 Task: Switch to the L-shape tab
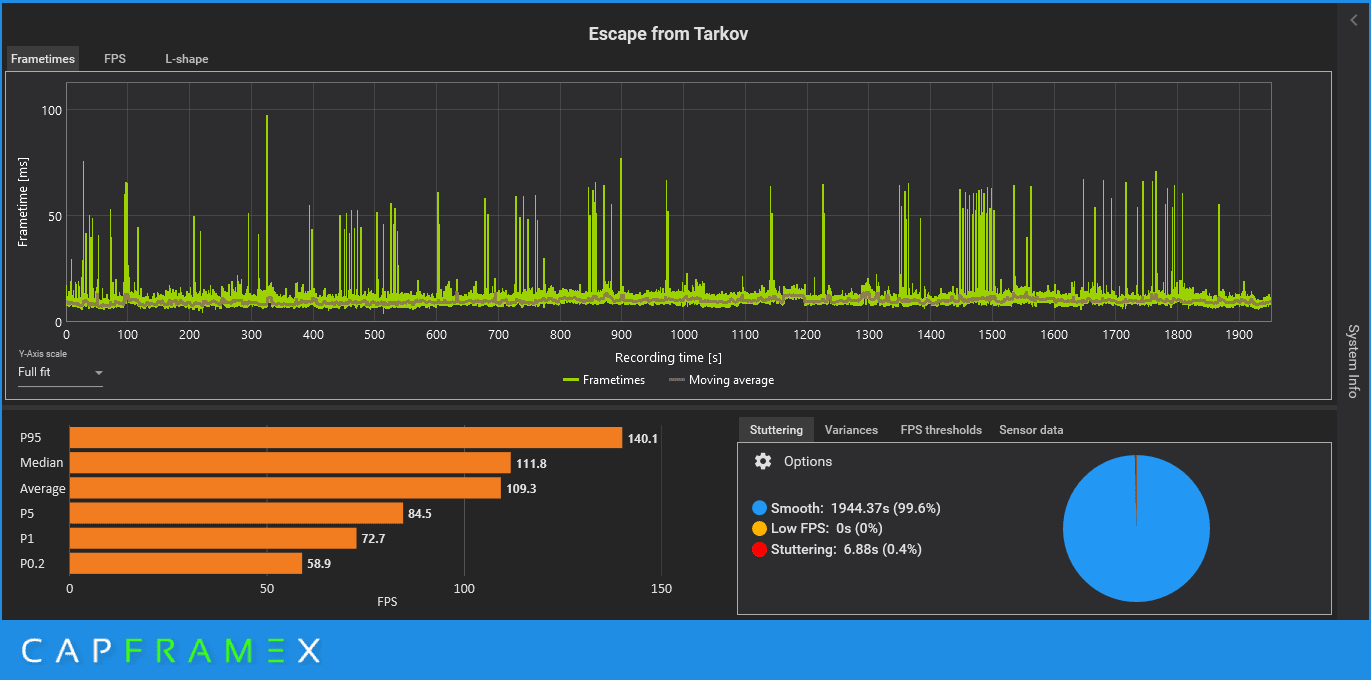pyautogui.click(x=187, y=59)
